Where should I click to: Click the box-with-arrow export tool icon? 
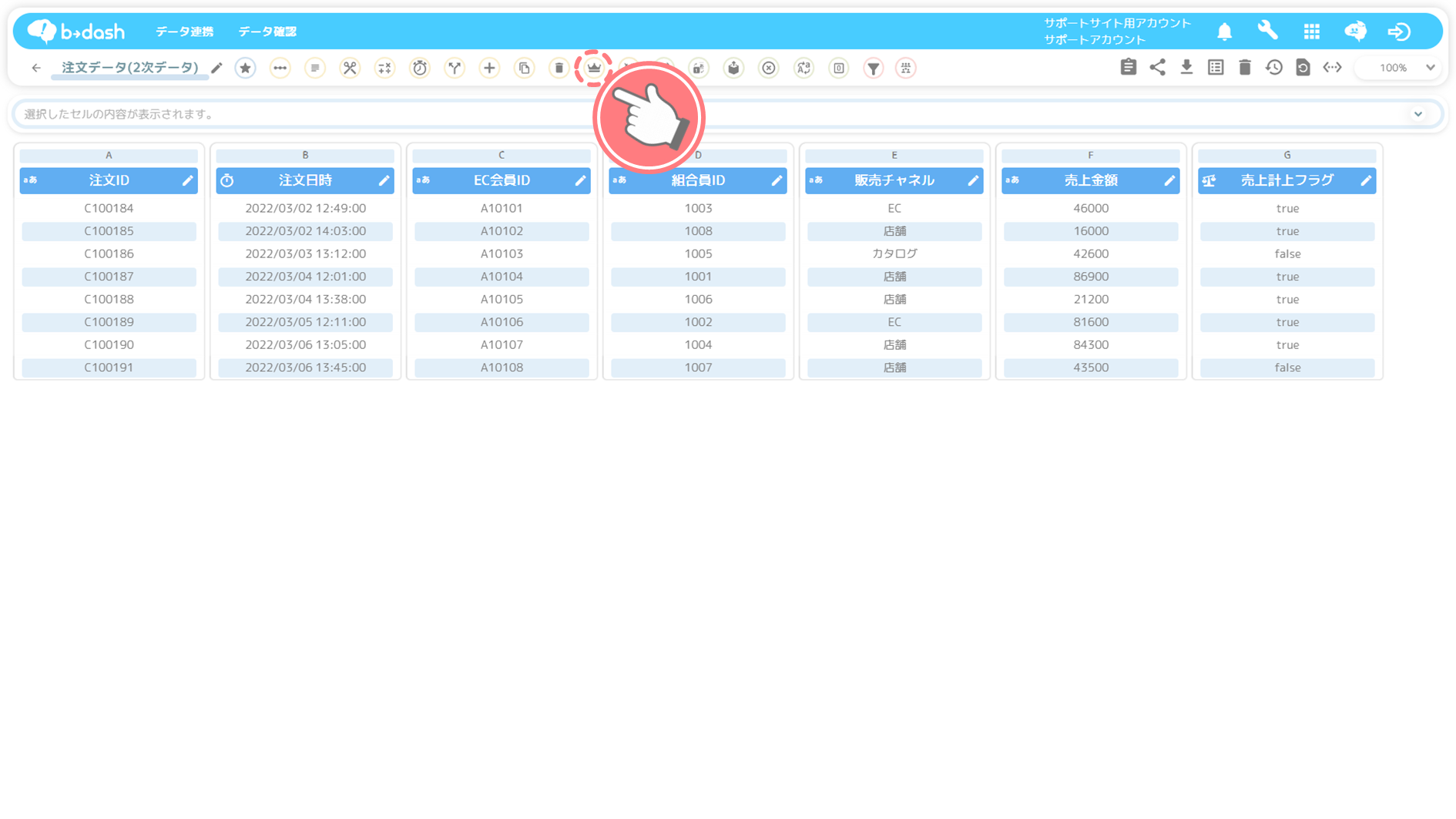pos(733,68)
